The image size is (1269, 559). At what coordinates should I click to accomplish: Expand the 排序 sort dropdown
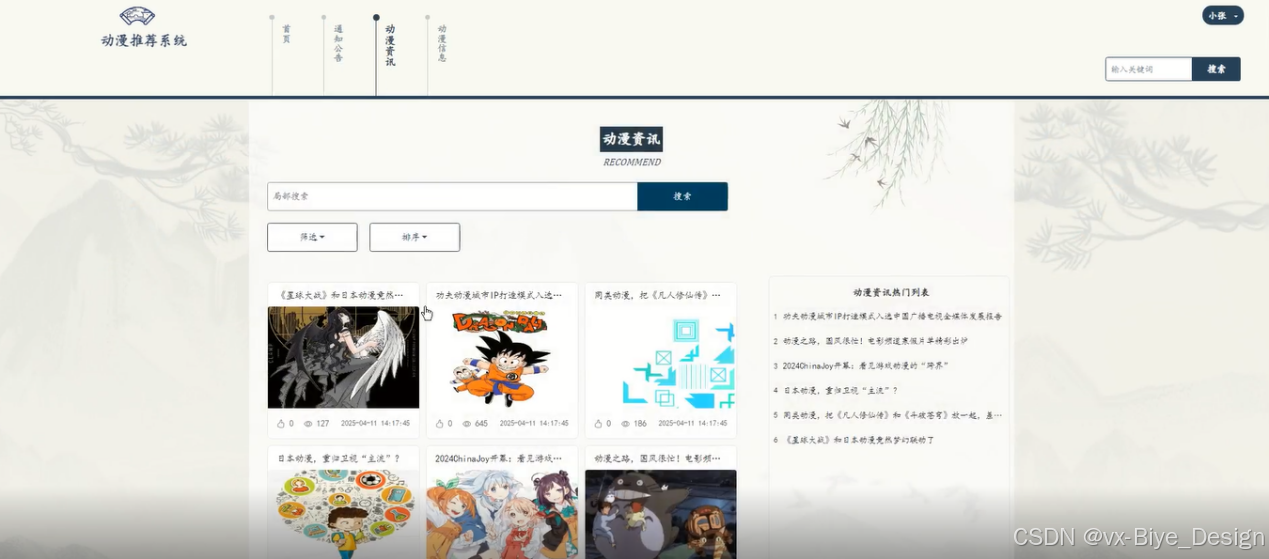coord(414,237)
